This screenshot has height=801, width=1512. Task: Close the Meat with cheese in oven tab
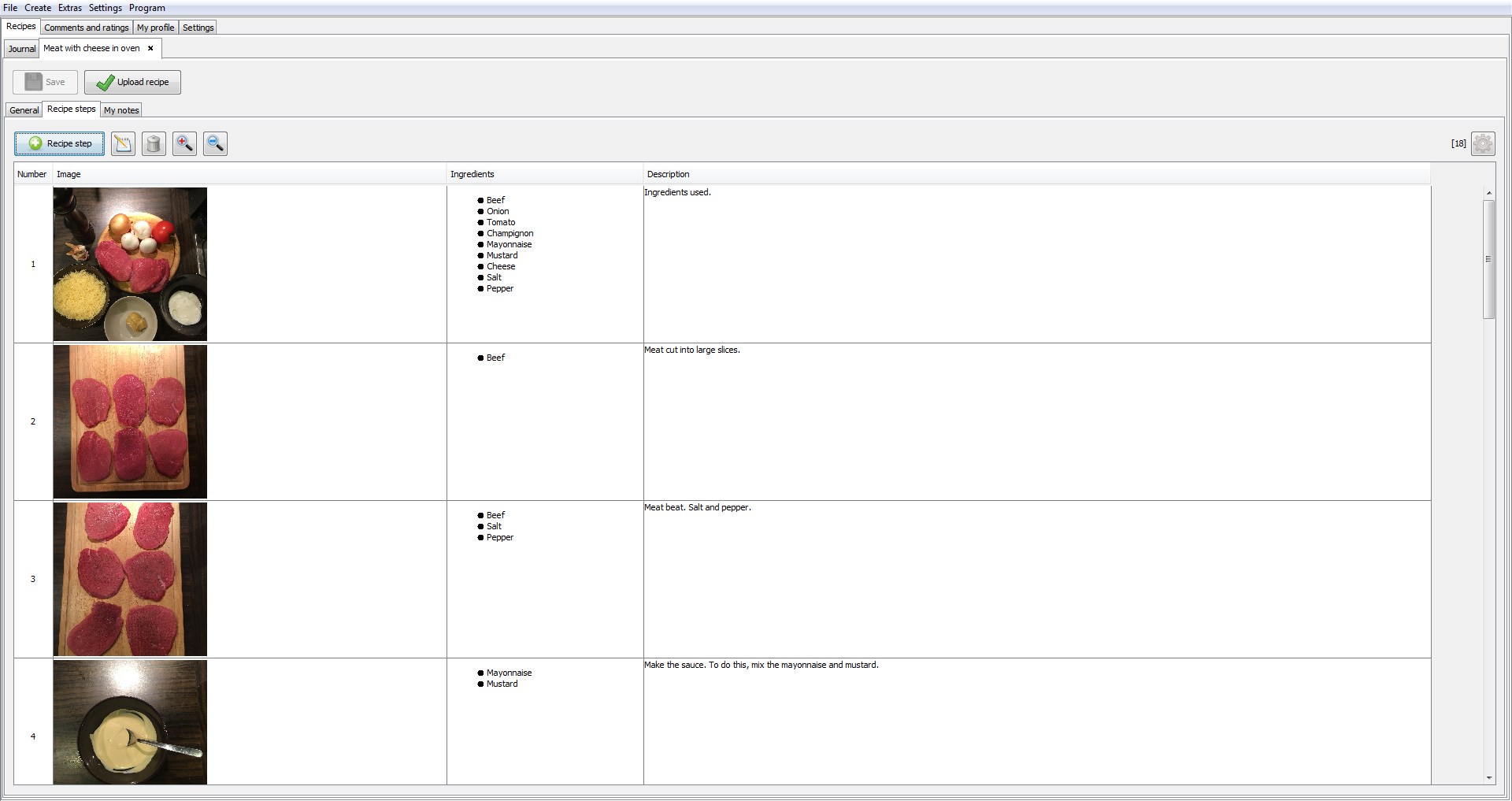pos(150,48)
